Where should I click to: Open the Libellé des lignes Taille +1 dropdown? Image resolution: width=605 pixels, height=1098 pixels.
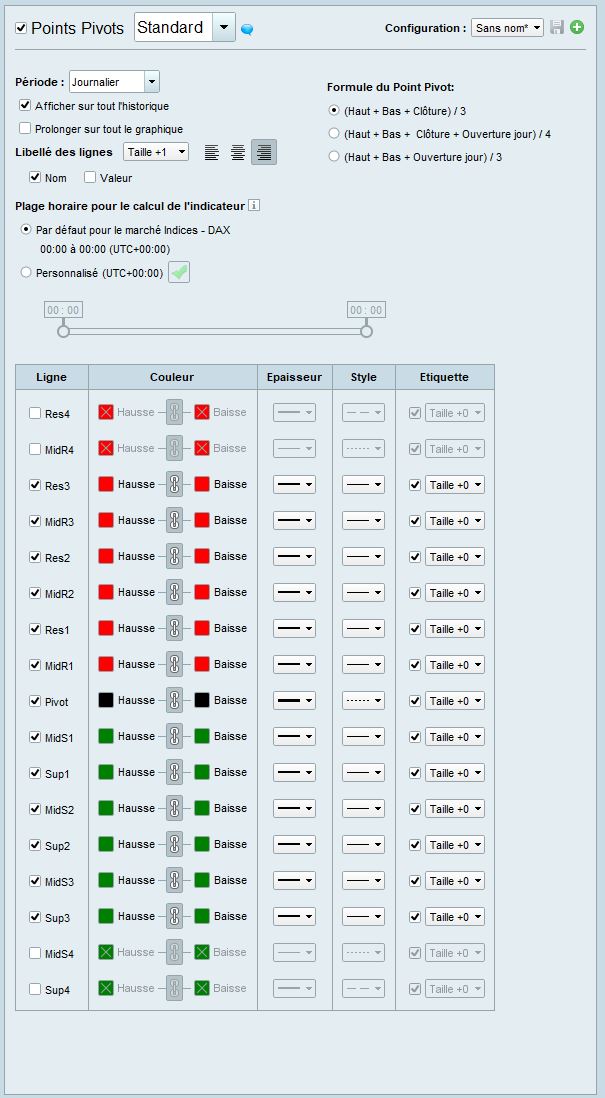[155, 151]
